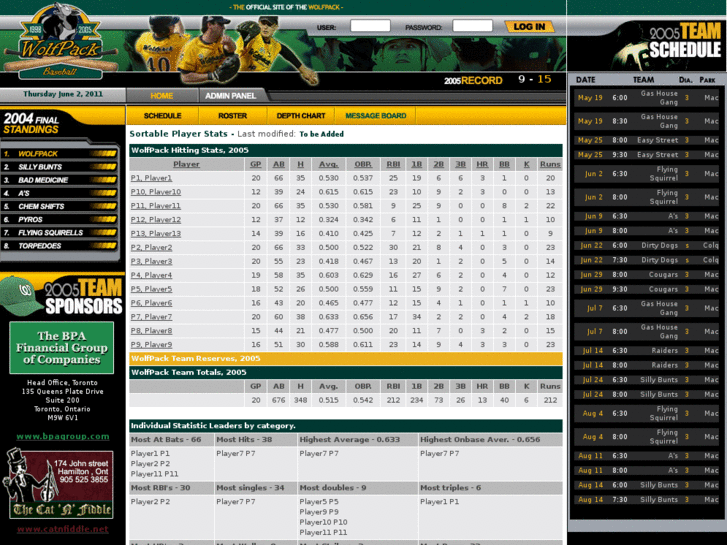Open the P10, Player10 link
The image size is (727, 545).
tap(156, 192)
